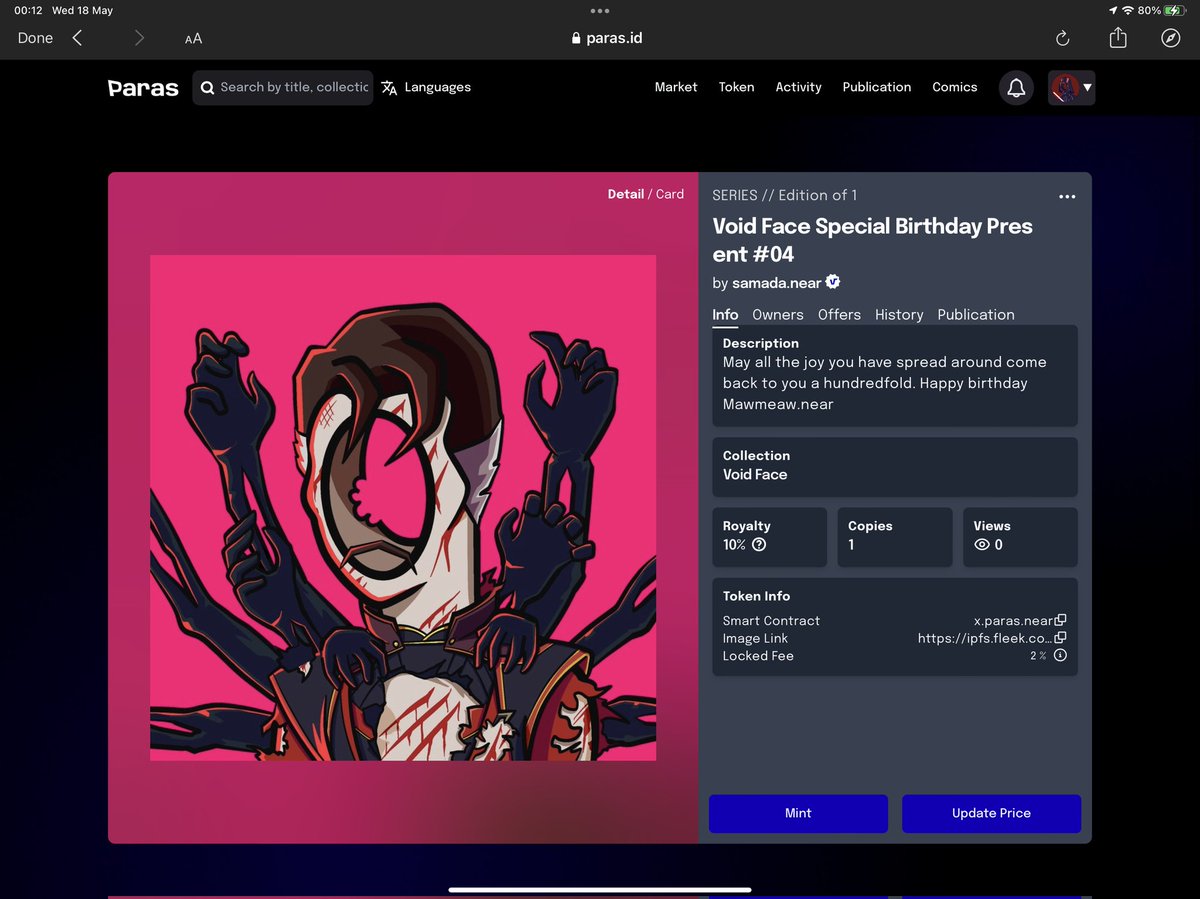
Task: Click the 10% royalty value
Action: (734, 545)
